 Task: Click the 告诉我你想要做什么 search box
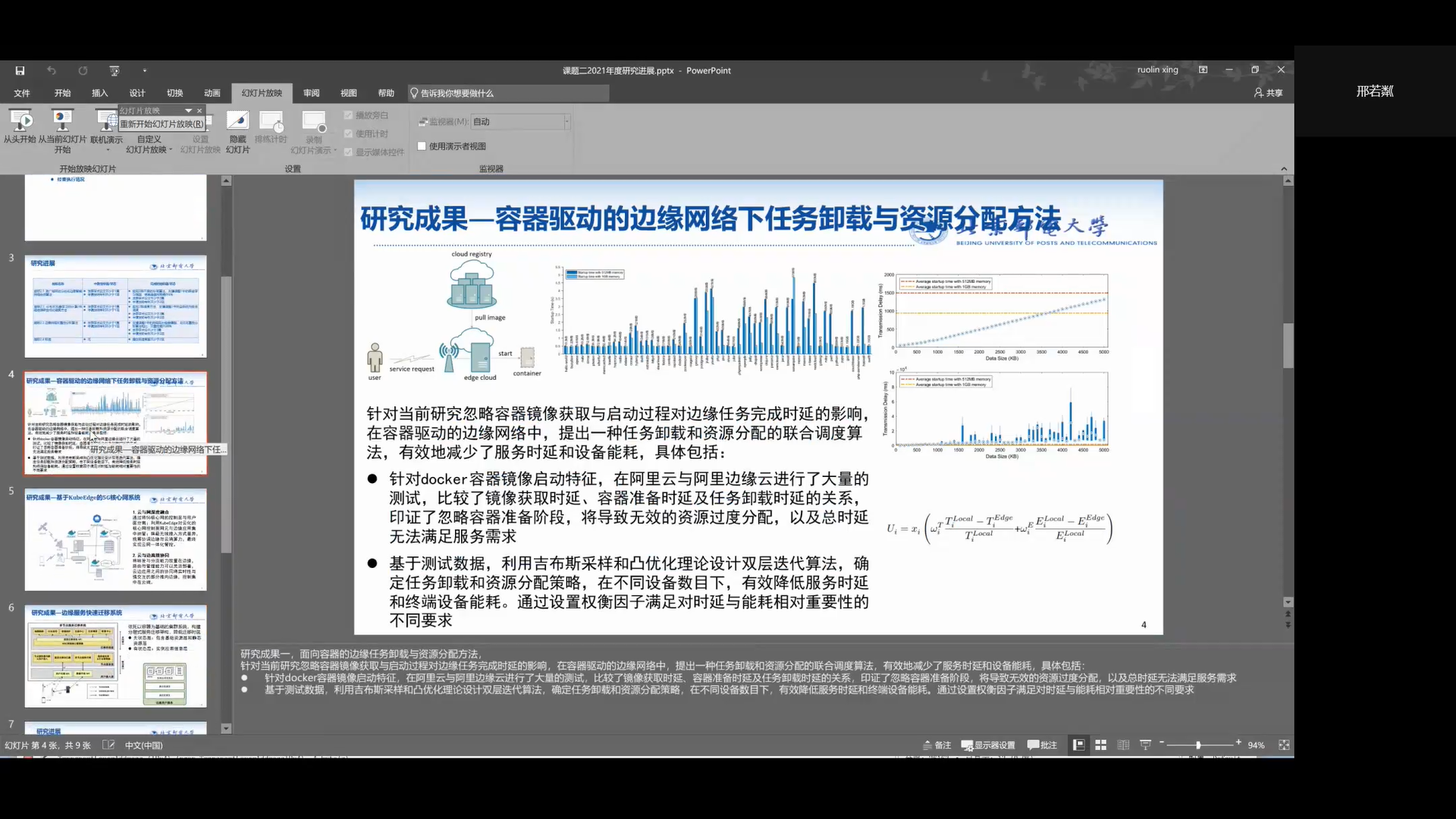508,93
